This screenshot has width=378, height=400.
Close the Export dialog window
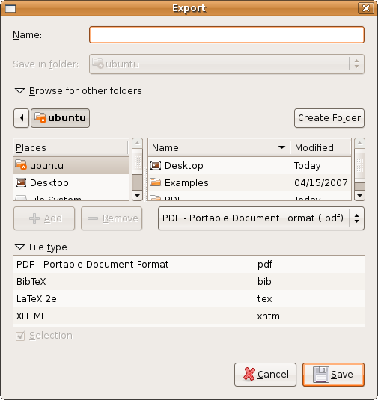[366, 8]
